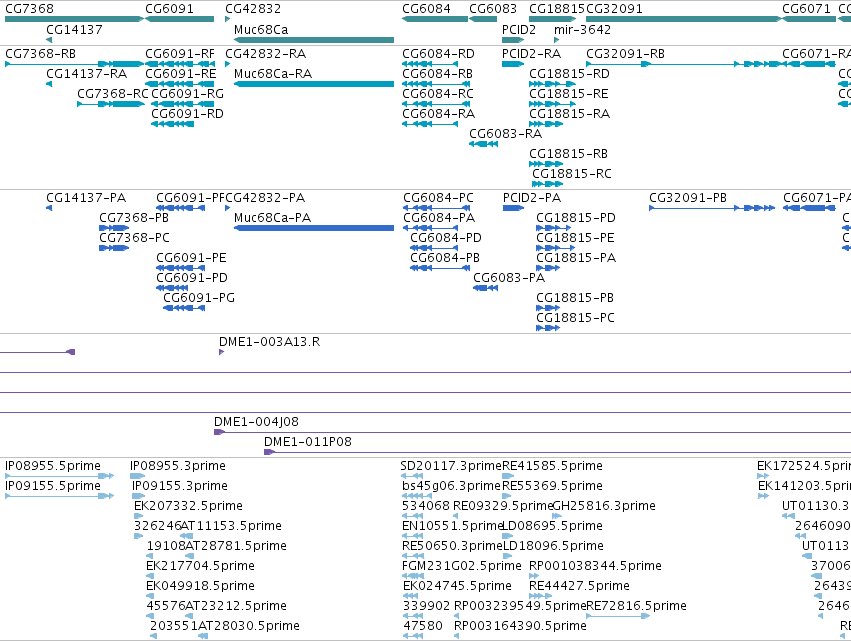Select the CG7368 gene feature
Screen dimensions: 851x641
click(x=74, y=19)
